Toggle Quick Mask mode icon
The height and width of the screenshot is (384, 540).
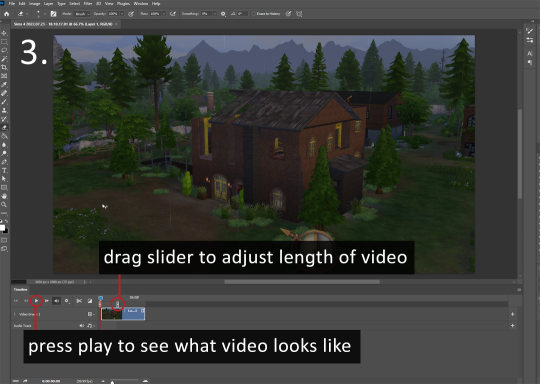pos(4,240)
